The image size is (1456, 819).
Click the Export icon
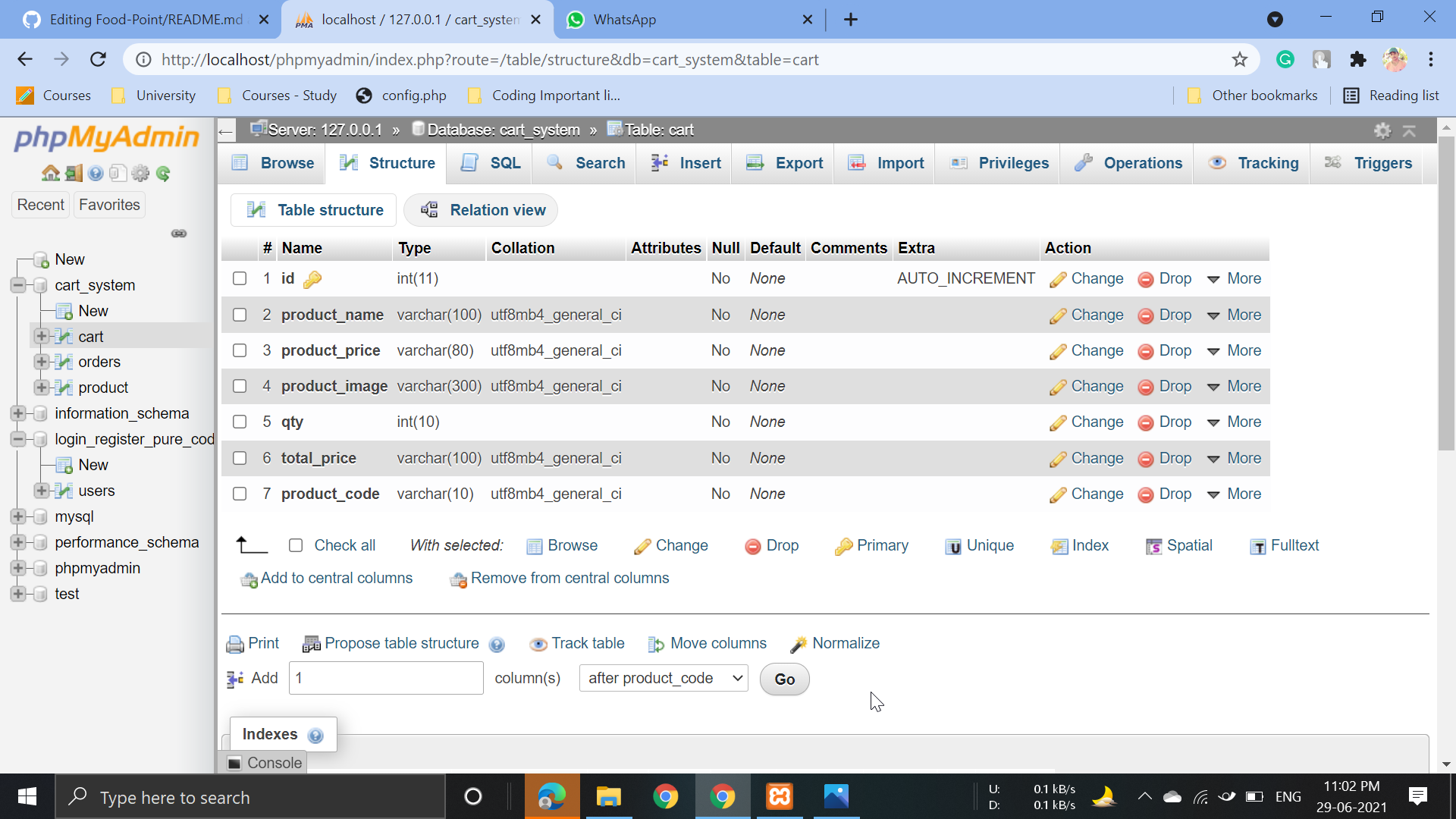tap(755, 162)
